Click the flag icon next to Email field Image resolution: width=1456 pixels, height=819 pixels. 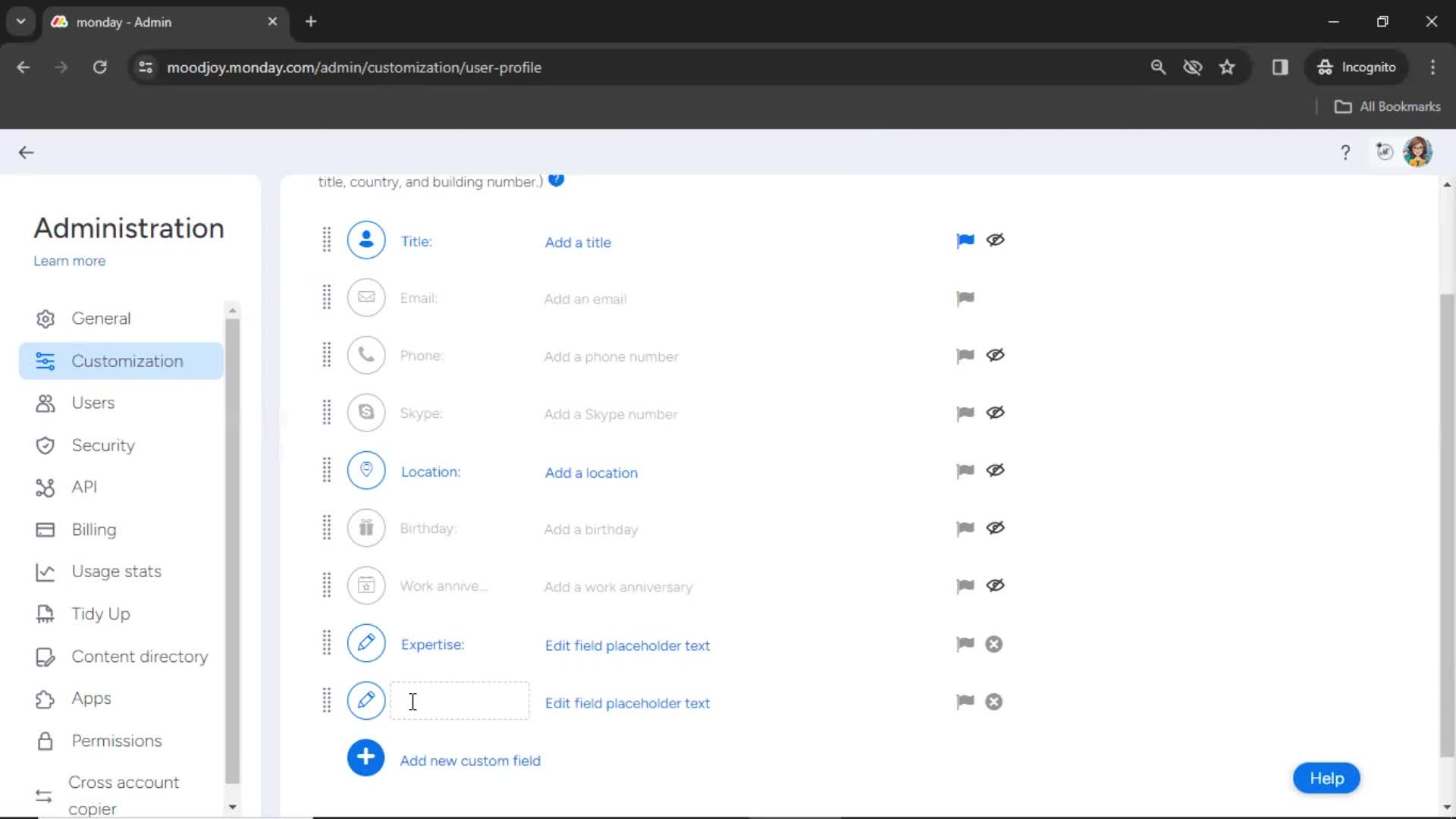[x=965, y=298]
